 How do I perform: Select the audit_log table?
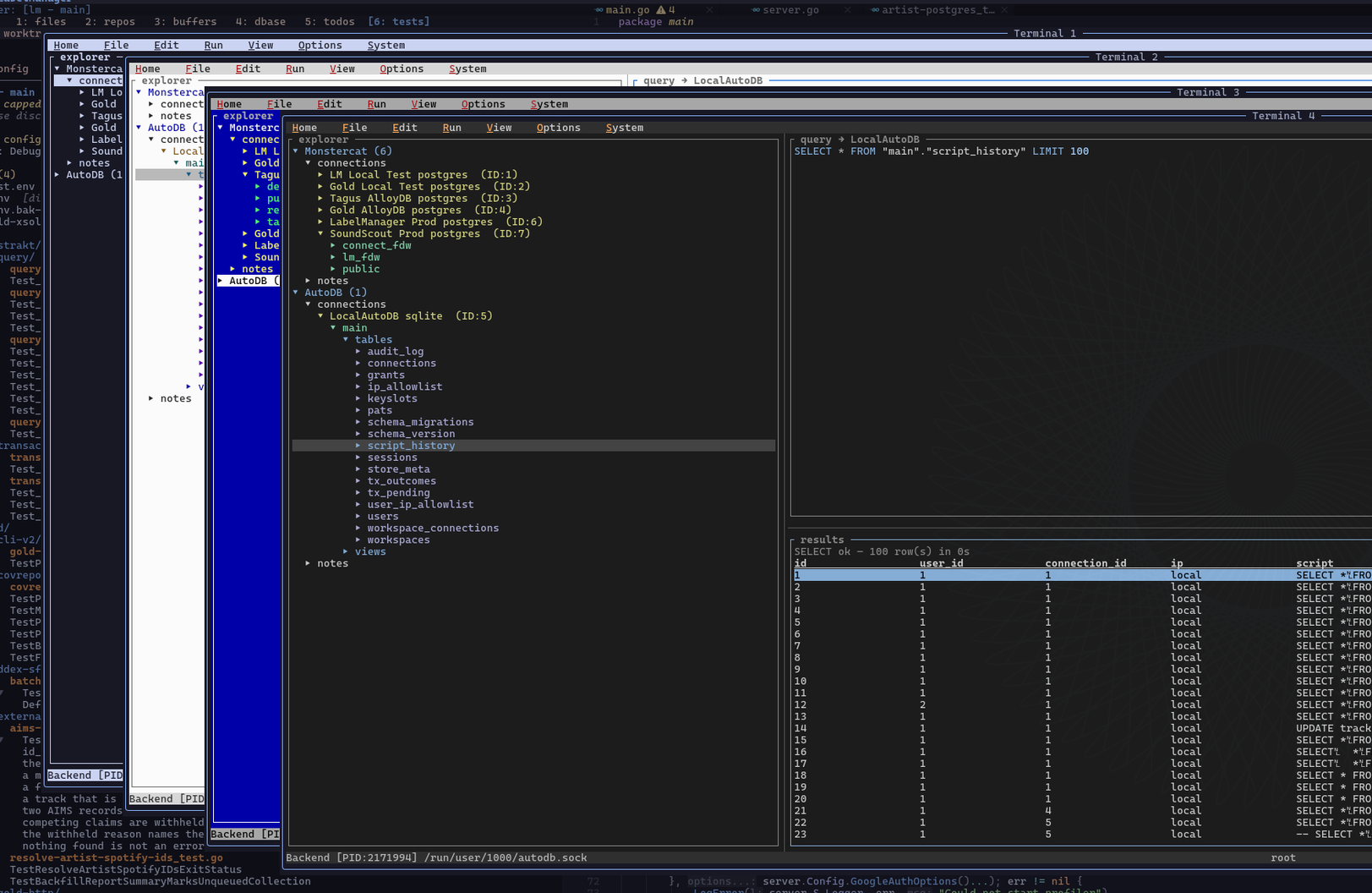tap(395, 352)
